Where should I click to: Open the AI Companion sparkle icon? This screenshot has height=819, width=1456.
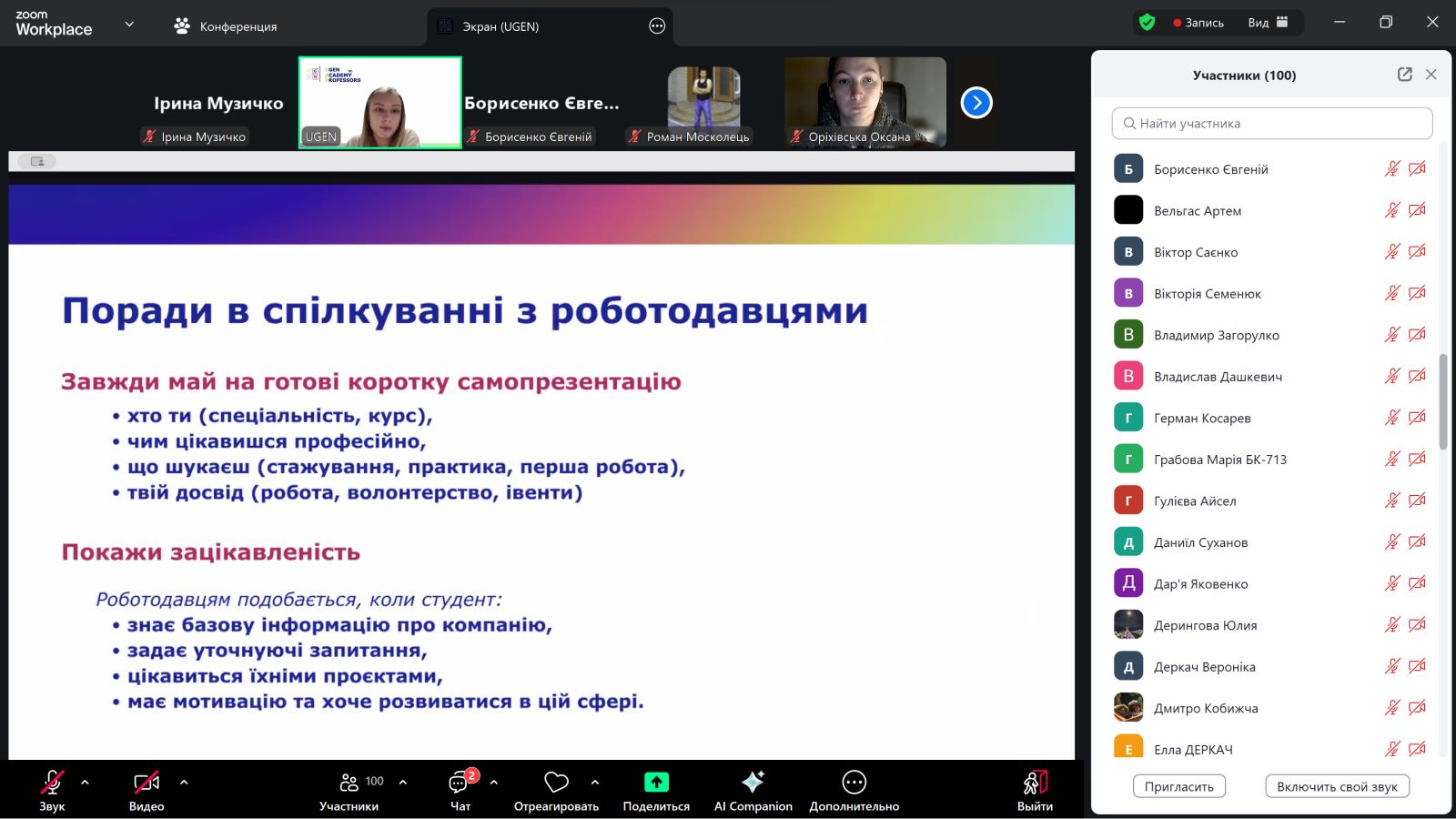tap(753, 783)
